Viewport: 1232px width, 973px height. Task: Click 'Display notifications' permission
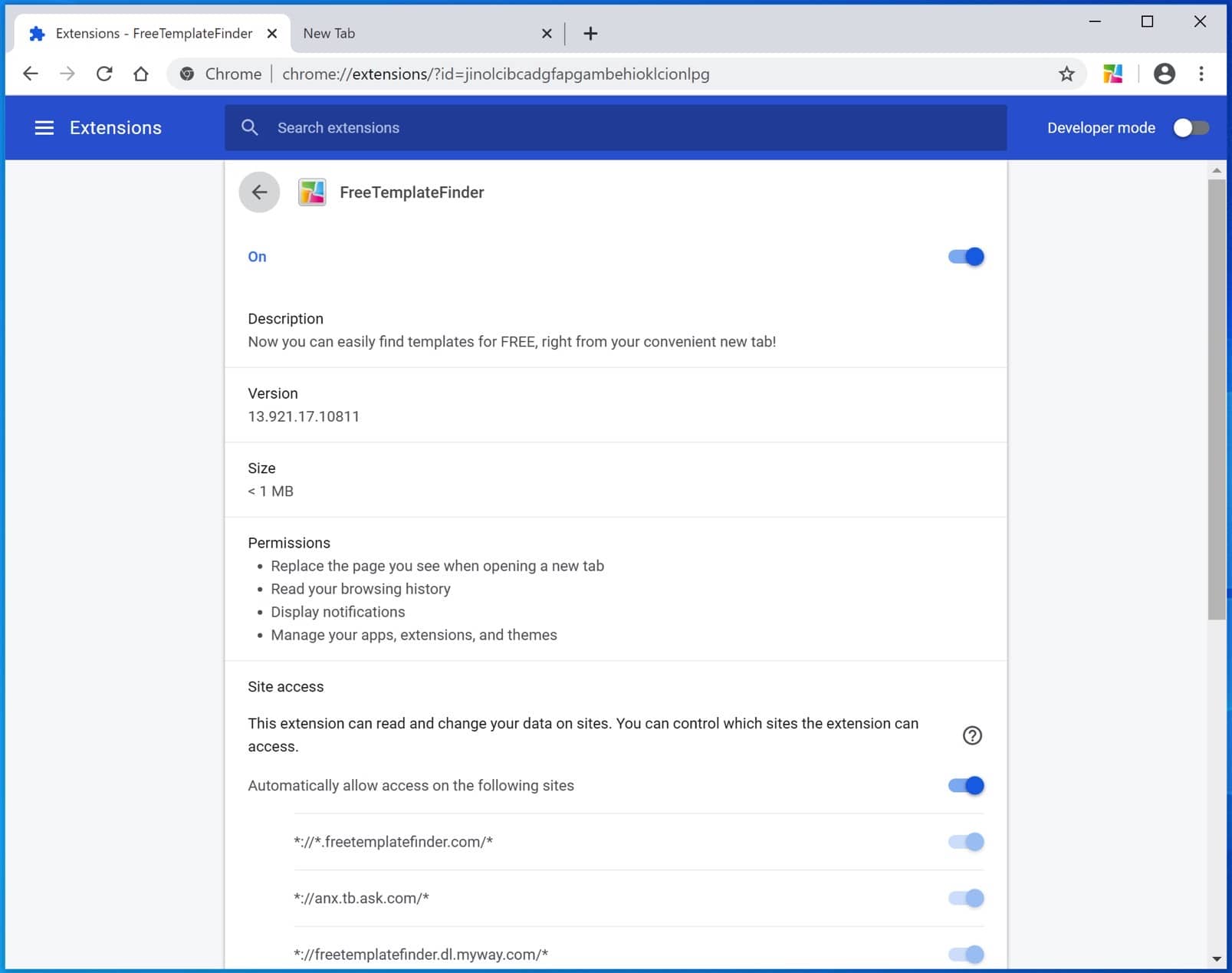tap(338, 612)
